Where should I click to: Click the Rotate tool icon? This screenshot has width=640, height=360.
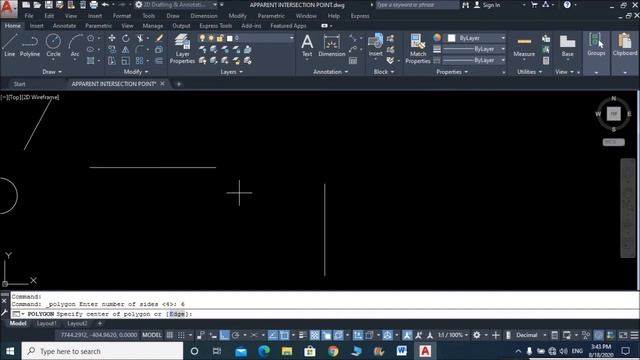(x=125, y=38)
